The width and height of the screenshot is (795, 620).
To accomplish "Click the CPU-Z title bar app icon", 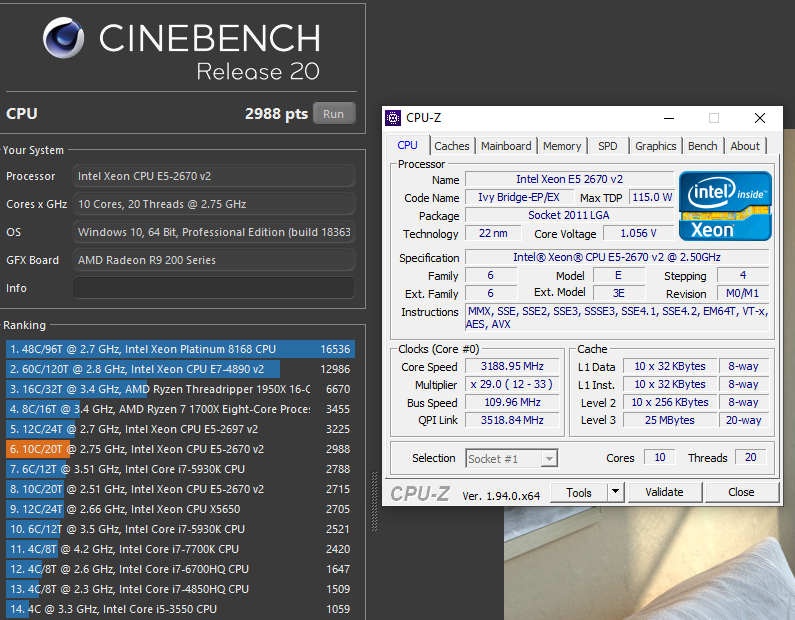I will 392,118.
